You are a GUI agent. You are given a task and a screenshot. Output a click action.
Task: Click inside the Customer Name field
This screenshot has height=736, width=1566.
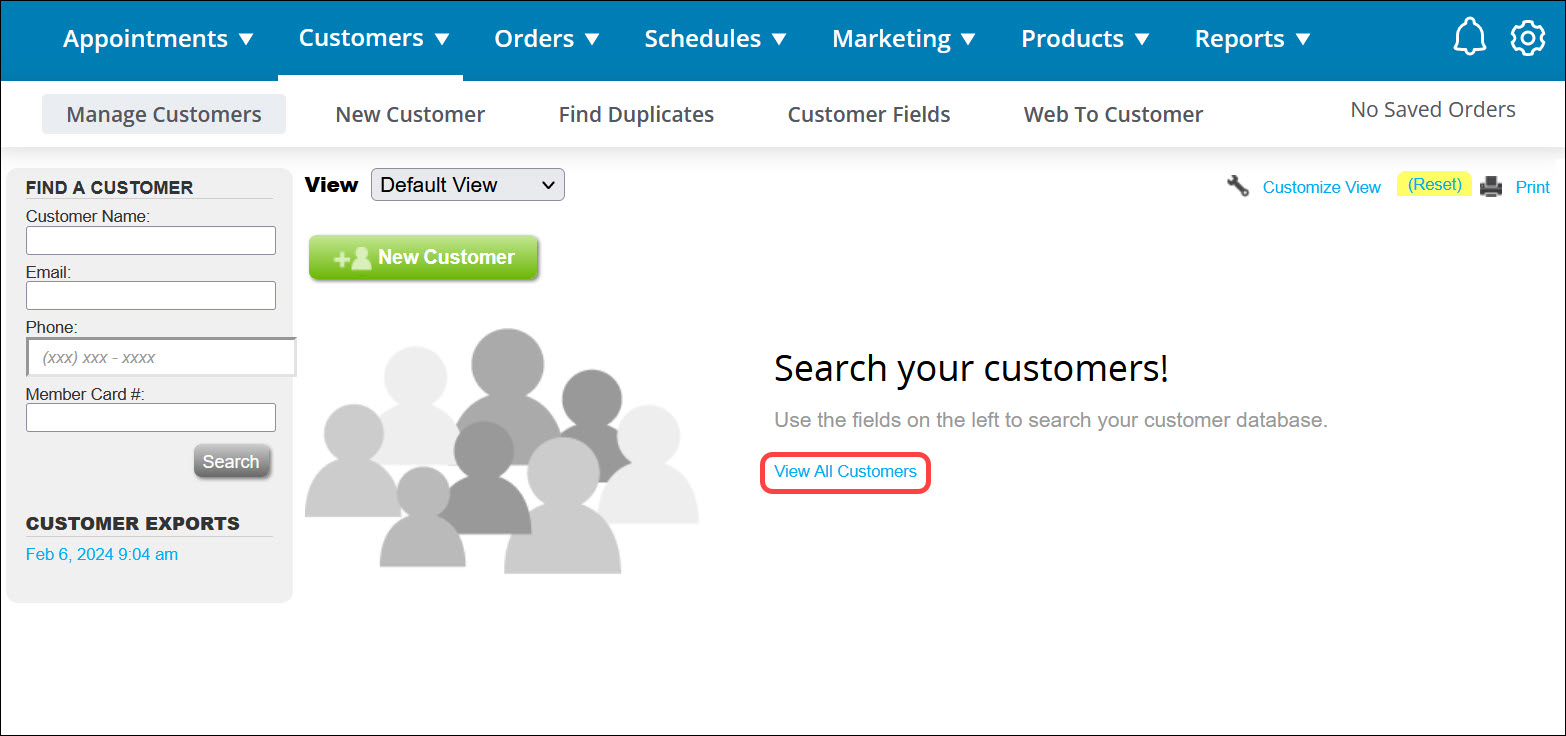[x=150, y=240]
